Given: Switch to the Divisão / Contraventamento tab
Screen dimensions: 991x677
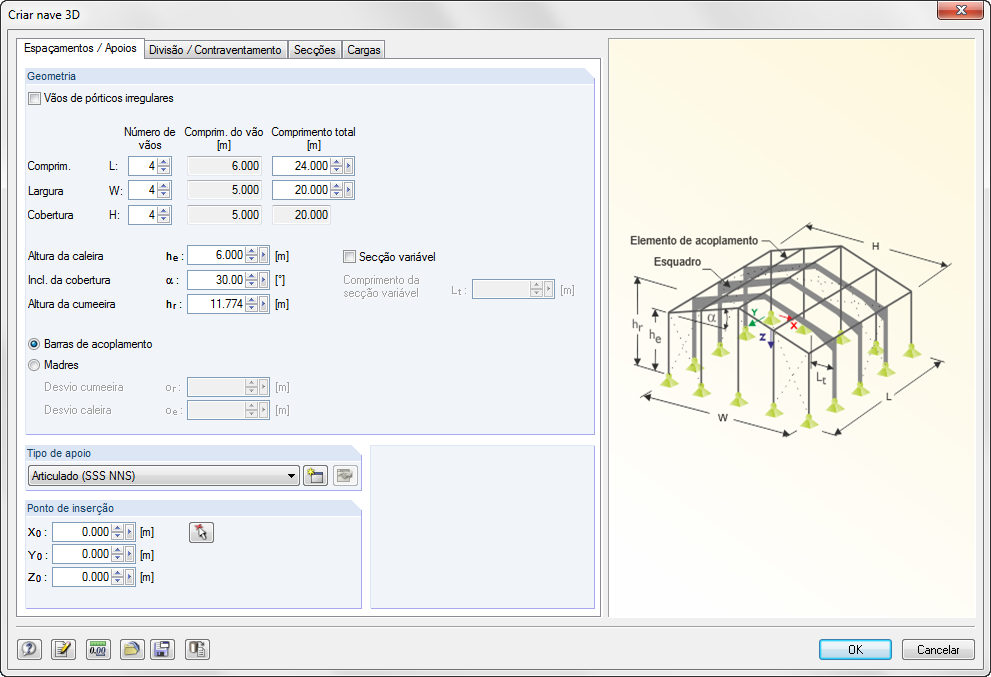Looking at the screenshot, I should [216, 50].
